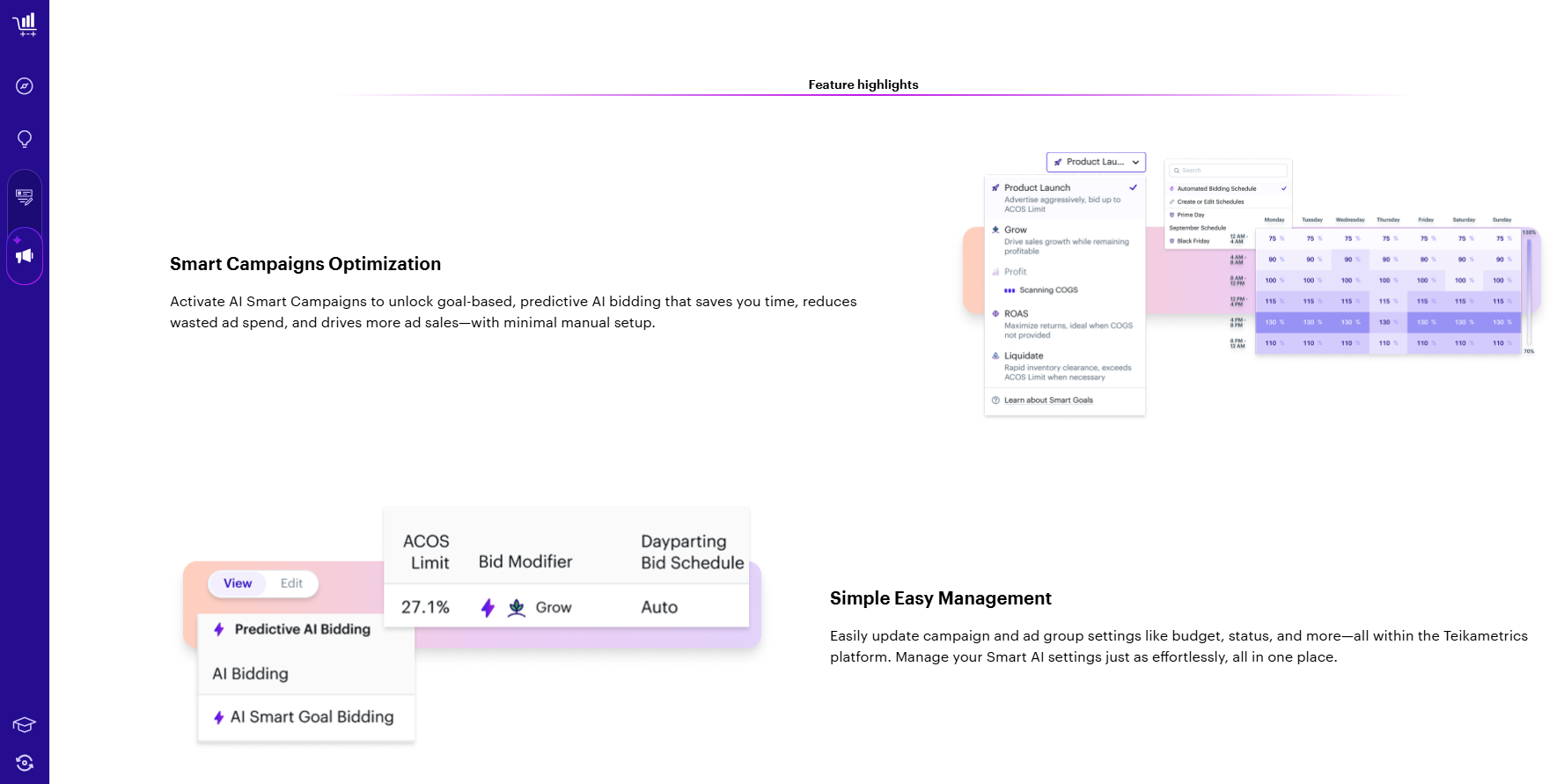This screenshot has height=784, width=1564.
Task: Open the compass explore icon in sidebar
Action: tap(25, 86)
